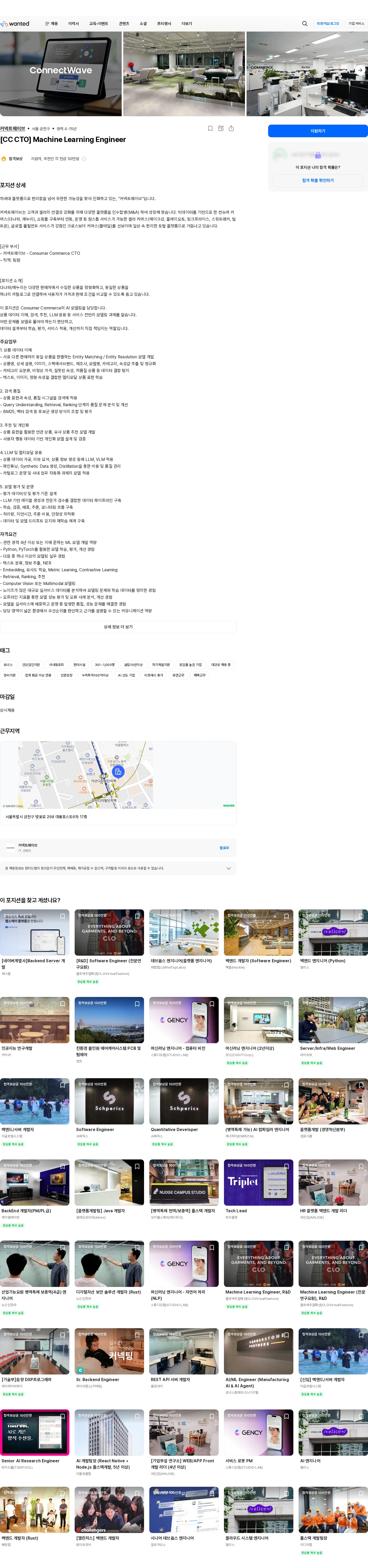Viewport: 368px width, 1568px height.
Task: Click the resume-match icon beside the bookmark
Action: [x=221, y=129]
